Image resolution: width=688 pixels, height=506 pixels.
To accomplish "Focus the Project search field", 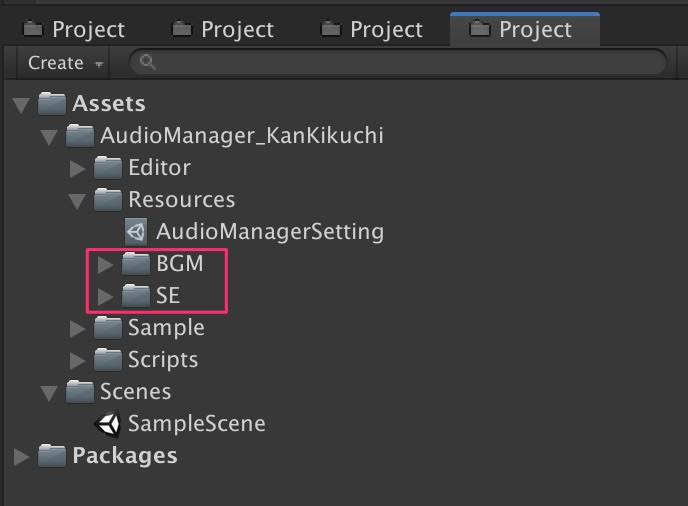I will 400,63.
